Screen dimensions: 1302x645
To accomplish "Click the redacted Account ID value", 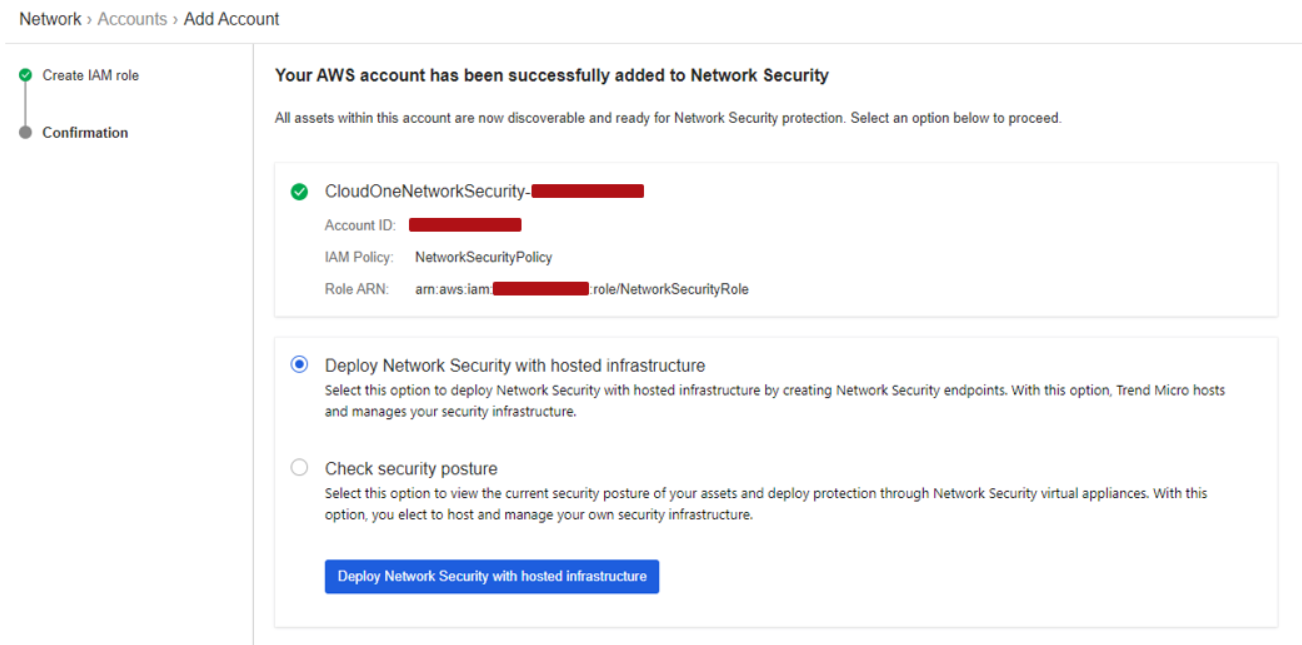I will pyautogui.click(x=465, y=225).
